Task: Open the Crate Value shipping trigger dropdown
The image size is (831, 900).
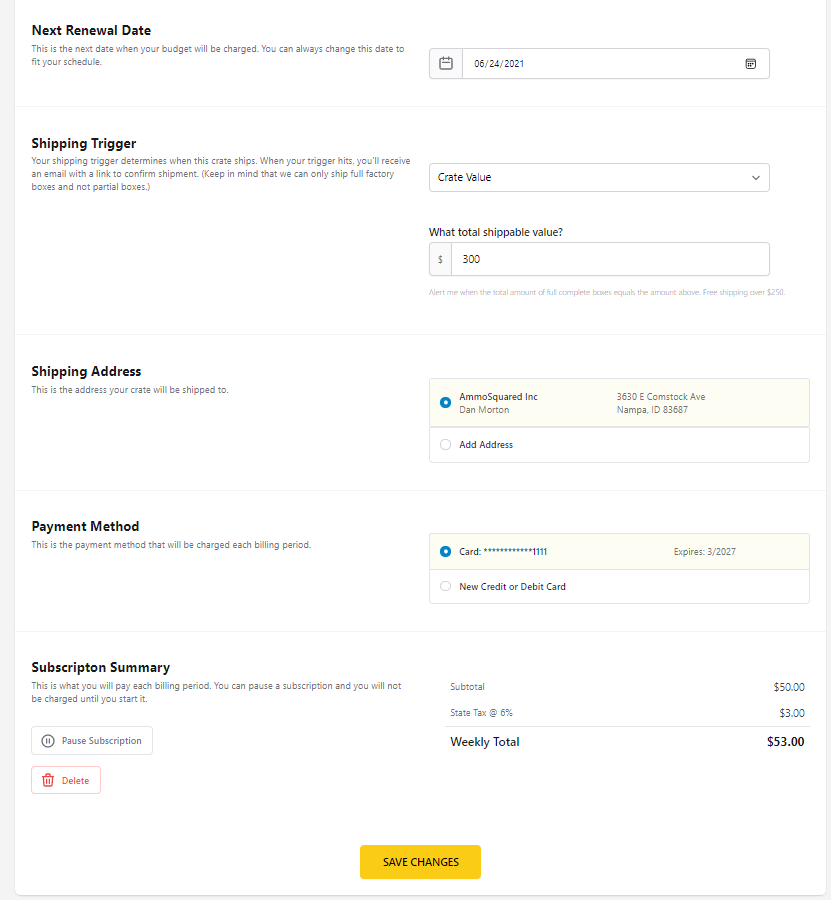Action: tap(599, 178)
